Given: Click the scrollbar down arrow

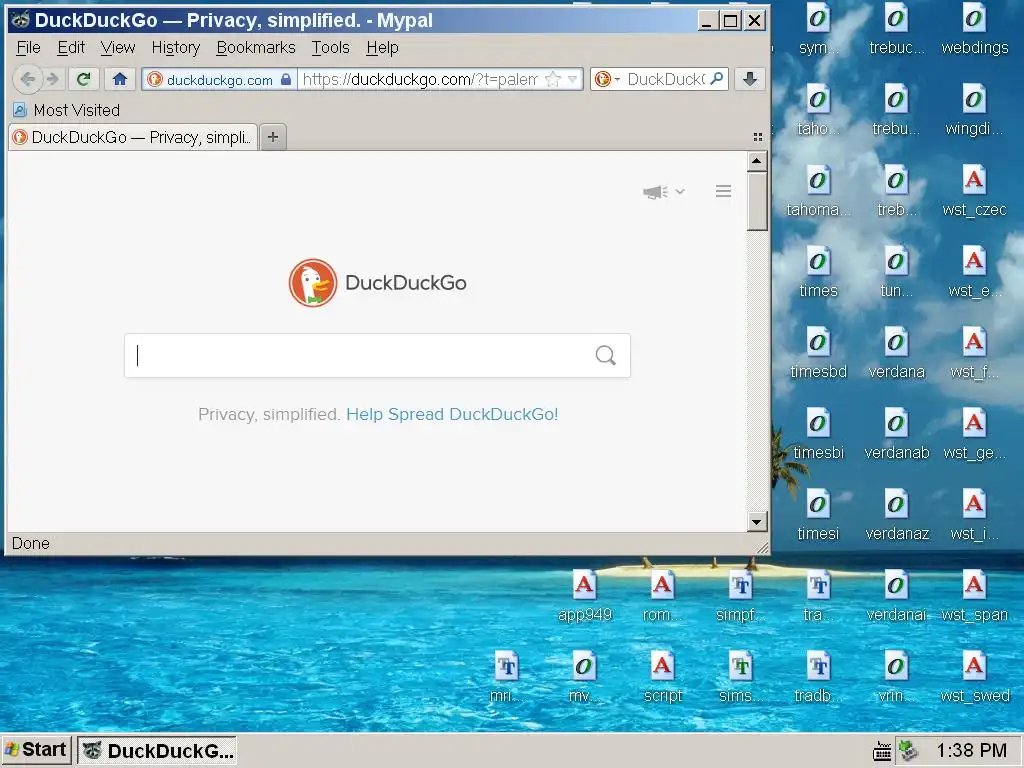Looking at the screenshot, I should [x=756, y=521].
